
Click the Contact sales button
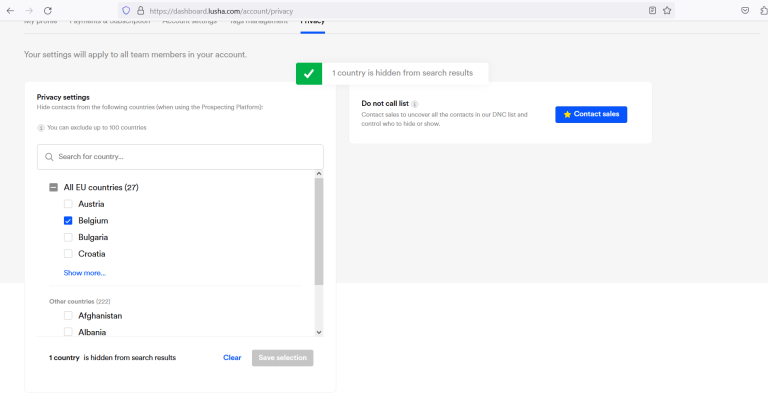tap(591, 114)
